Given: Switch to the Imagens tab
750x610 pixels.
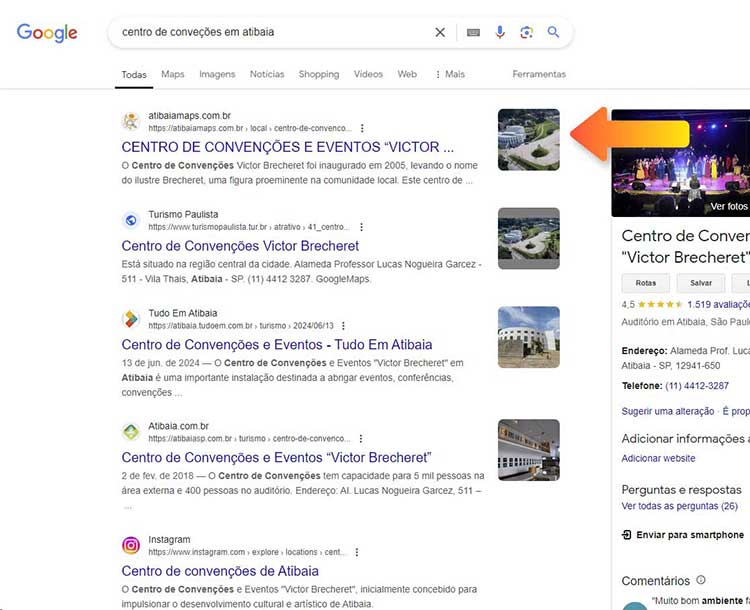Looking at the screenshot, I should pos(217,74).
